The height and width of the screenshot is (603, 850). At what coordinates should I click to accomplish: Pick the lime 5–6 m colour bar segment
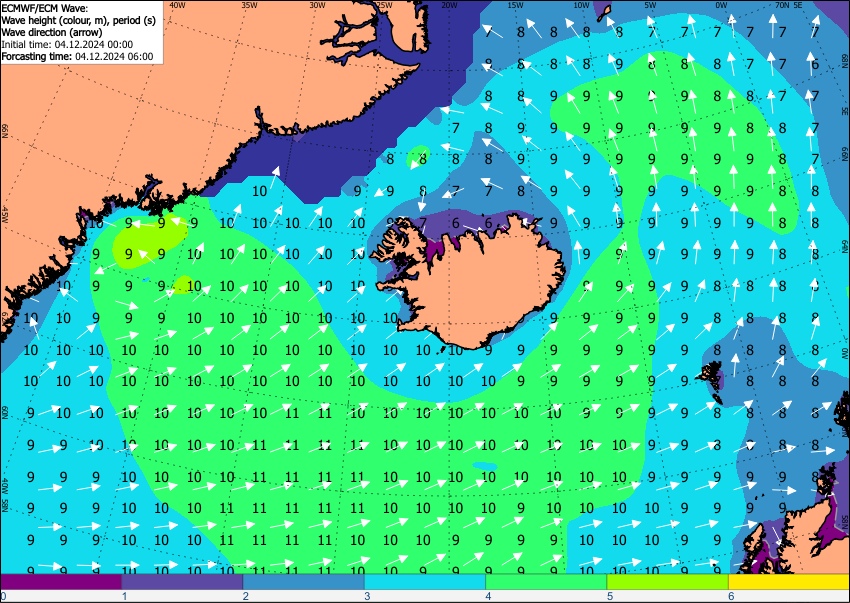pos(668,581)
